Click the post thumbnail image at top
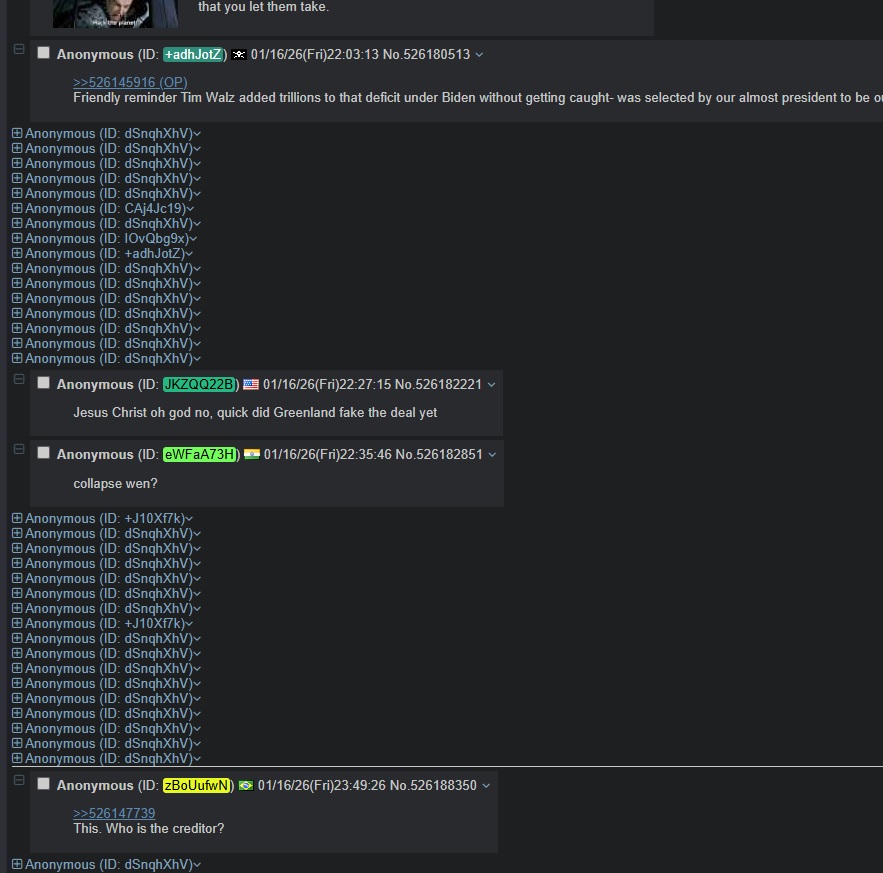883x873 pixels. point(115,14)
